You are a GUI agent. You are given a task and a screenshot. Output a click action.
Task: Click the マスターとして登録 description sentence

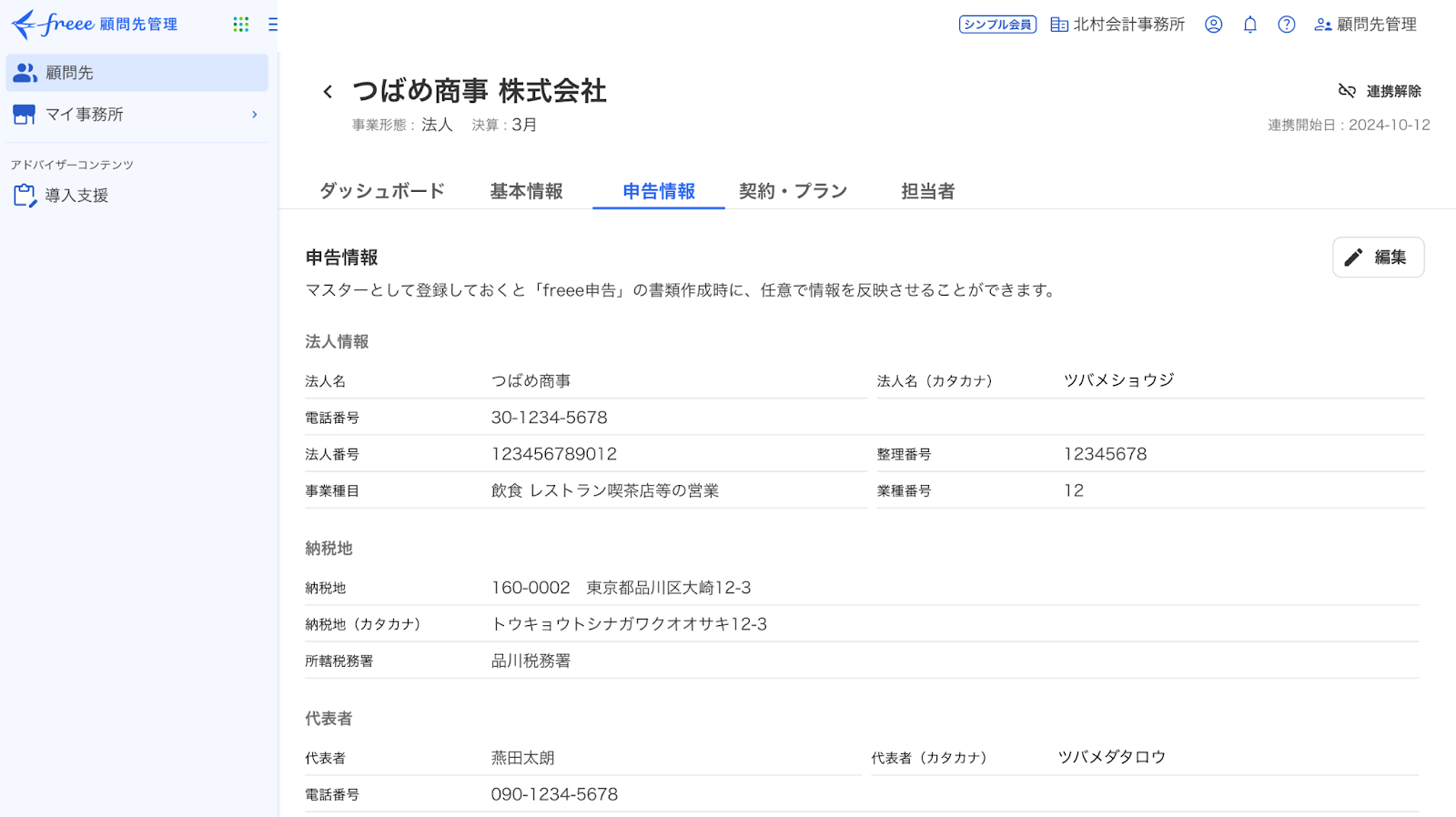(x=682, y=290)
